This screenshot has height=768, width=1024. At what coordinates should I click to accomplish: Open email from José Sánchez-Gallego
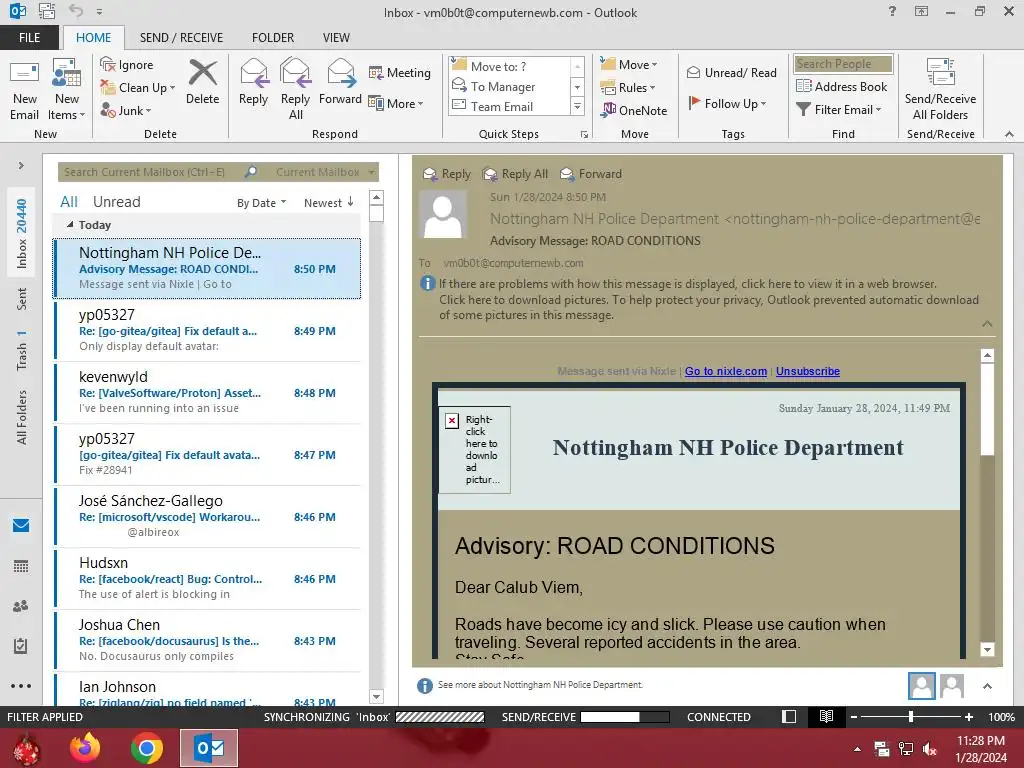pos(208,517)
